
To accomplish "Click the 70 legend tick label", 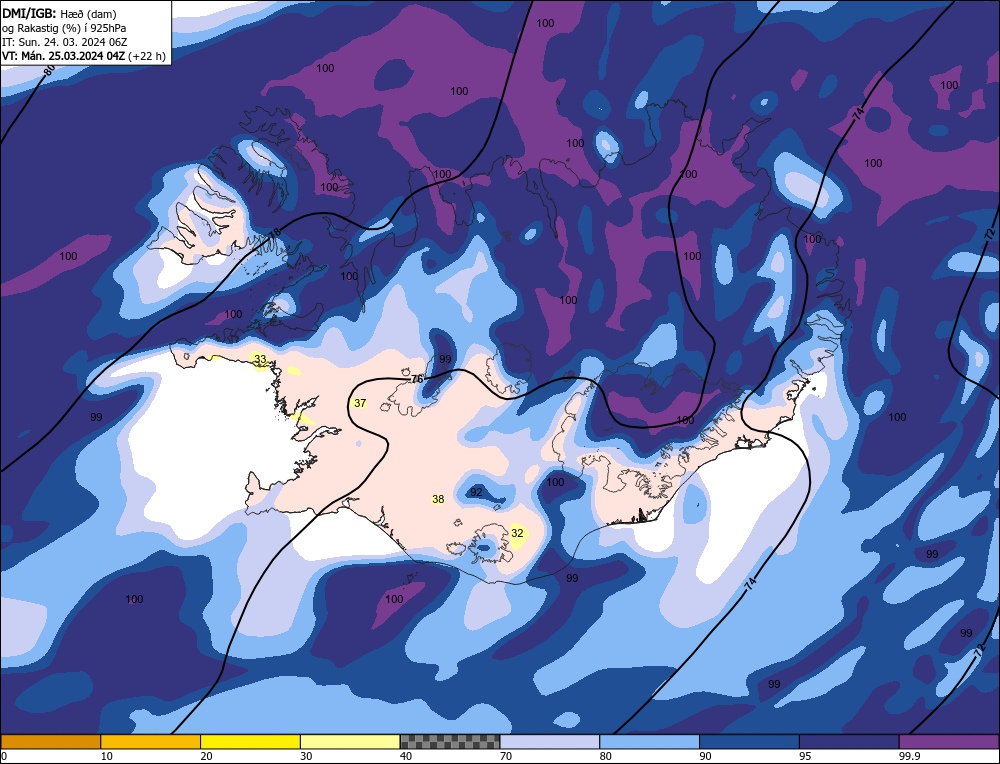I will [x=505, y=756].
